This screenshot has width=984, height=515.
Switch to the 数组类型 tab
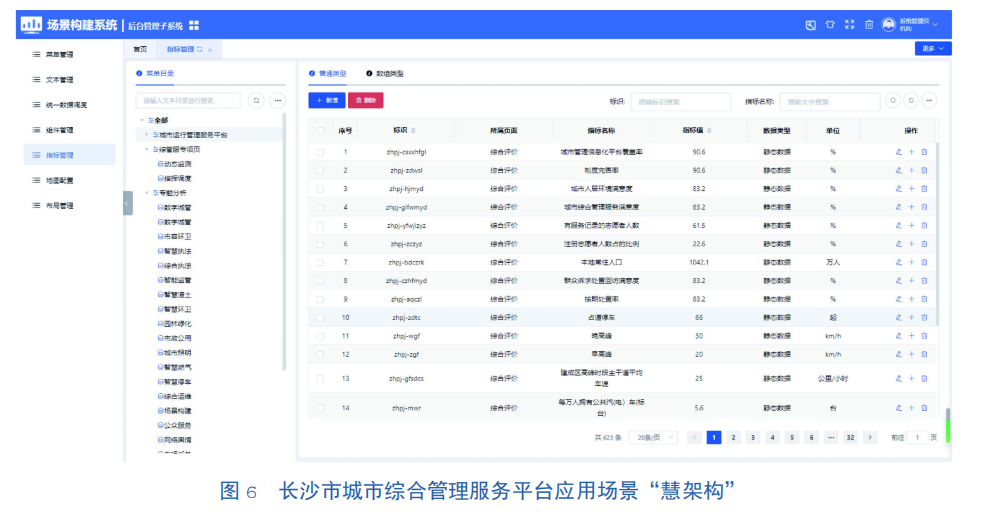[385, 73]
